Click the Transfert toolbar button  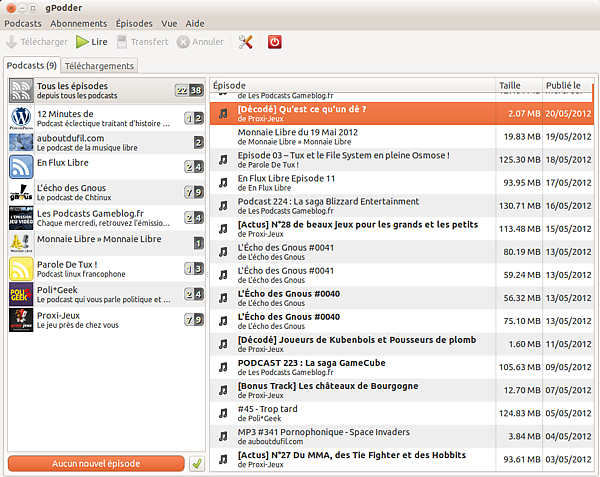click(x=143, y=42)
